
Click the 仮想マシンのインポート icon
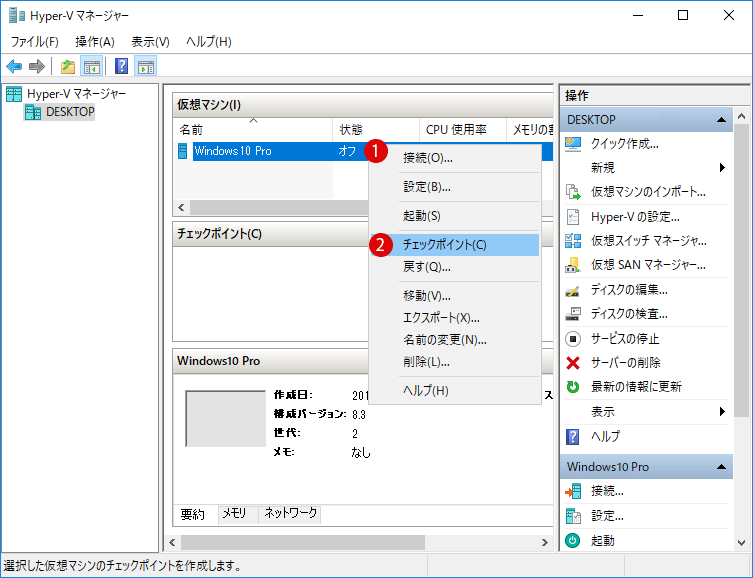coord(573,192)
